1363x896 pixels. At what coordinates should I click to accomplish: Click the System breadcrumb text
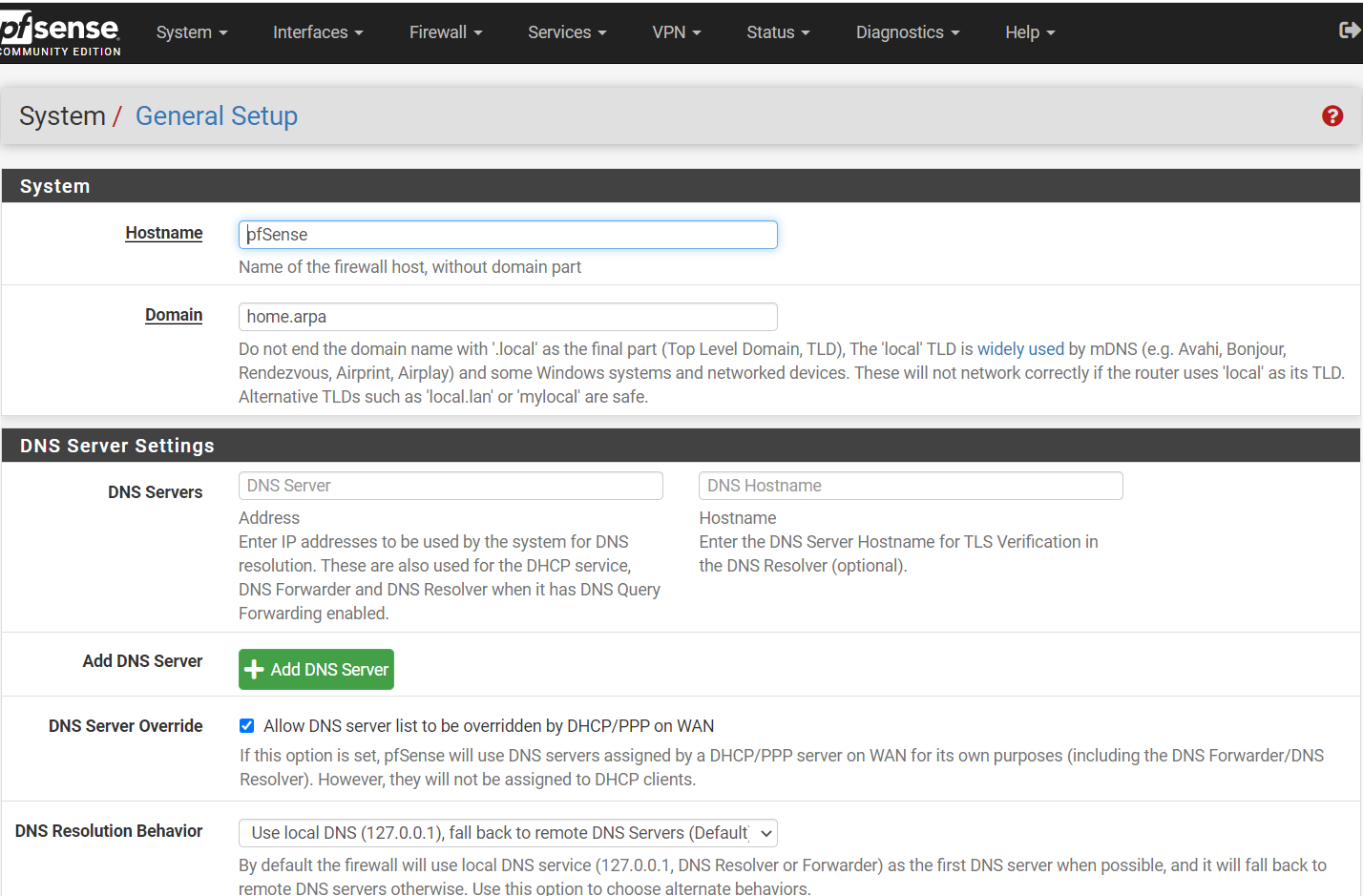[62, 116]
